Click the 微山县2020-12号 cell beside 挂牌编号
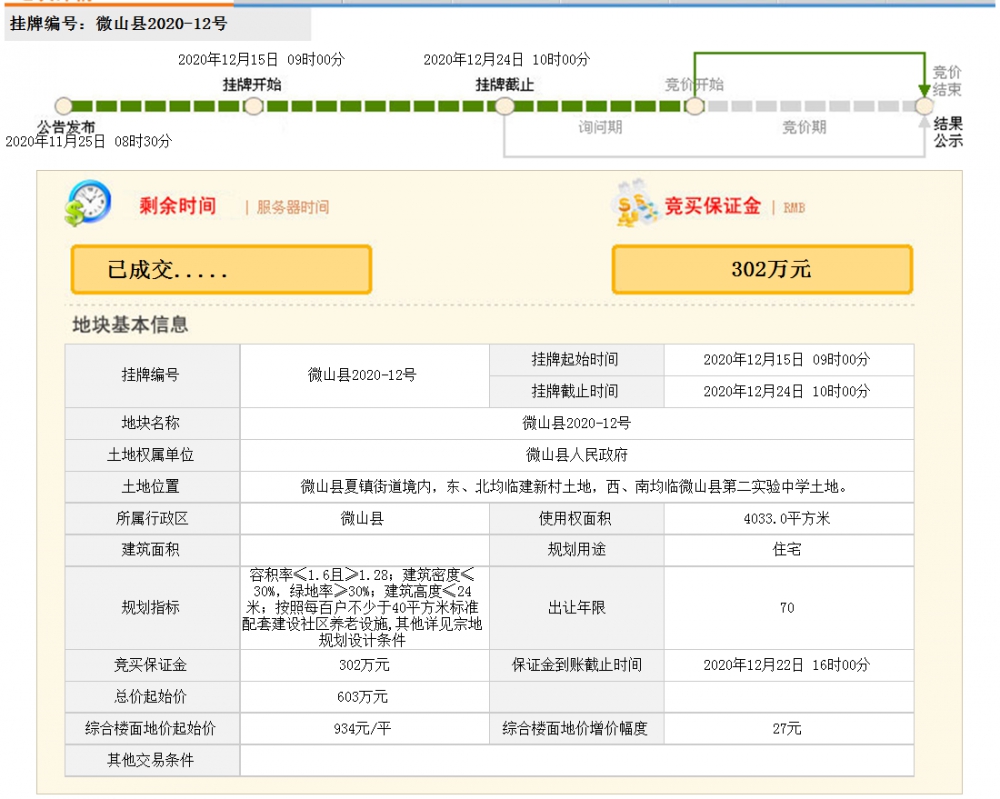The width and height of the screenshot is (1000, 799). tap(364, 376)
